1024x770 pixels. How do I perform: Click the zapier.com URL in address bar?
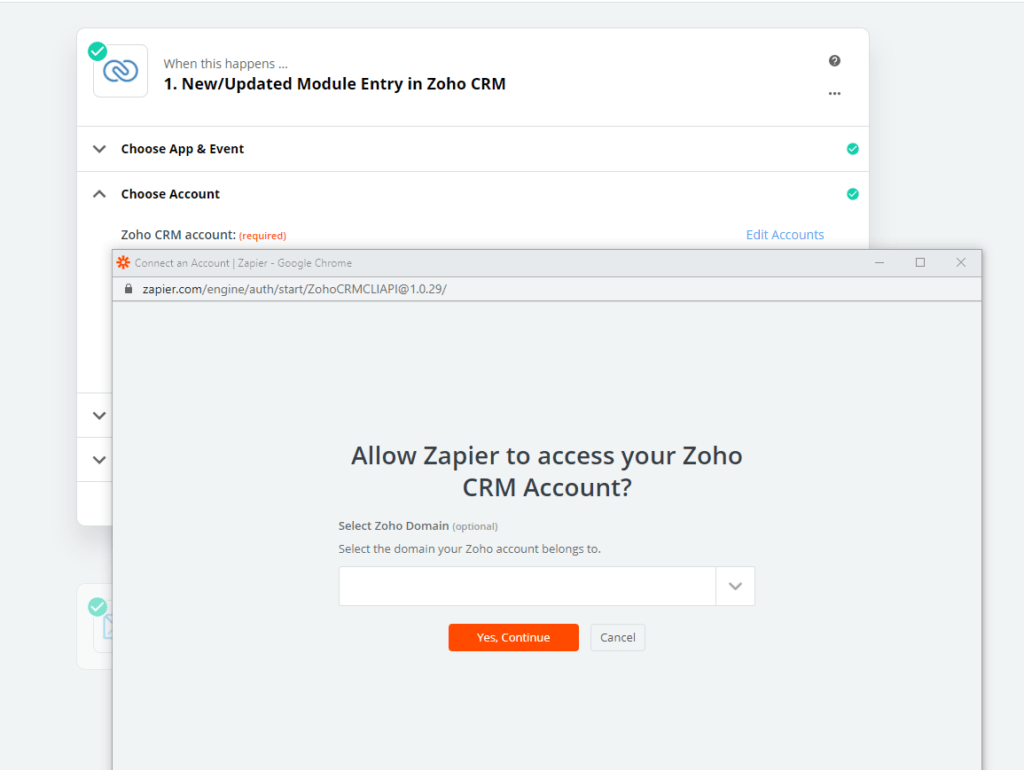click(x=295, y=289)
